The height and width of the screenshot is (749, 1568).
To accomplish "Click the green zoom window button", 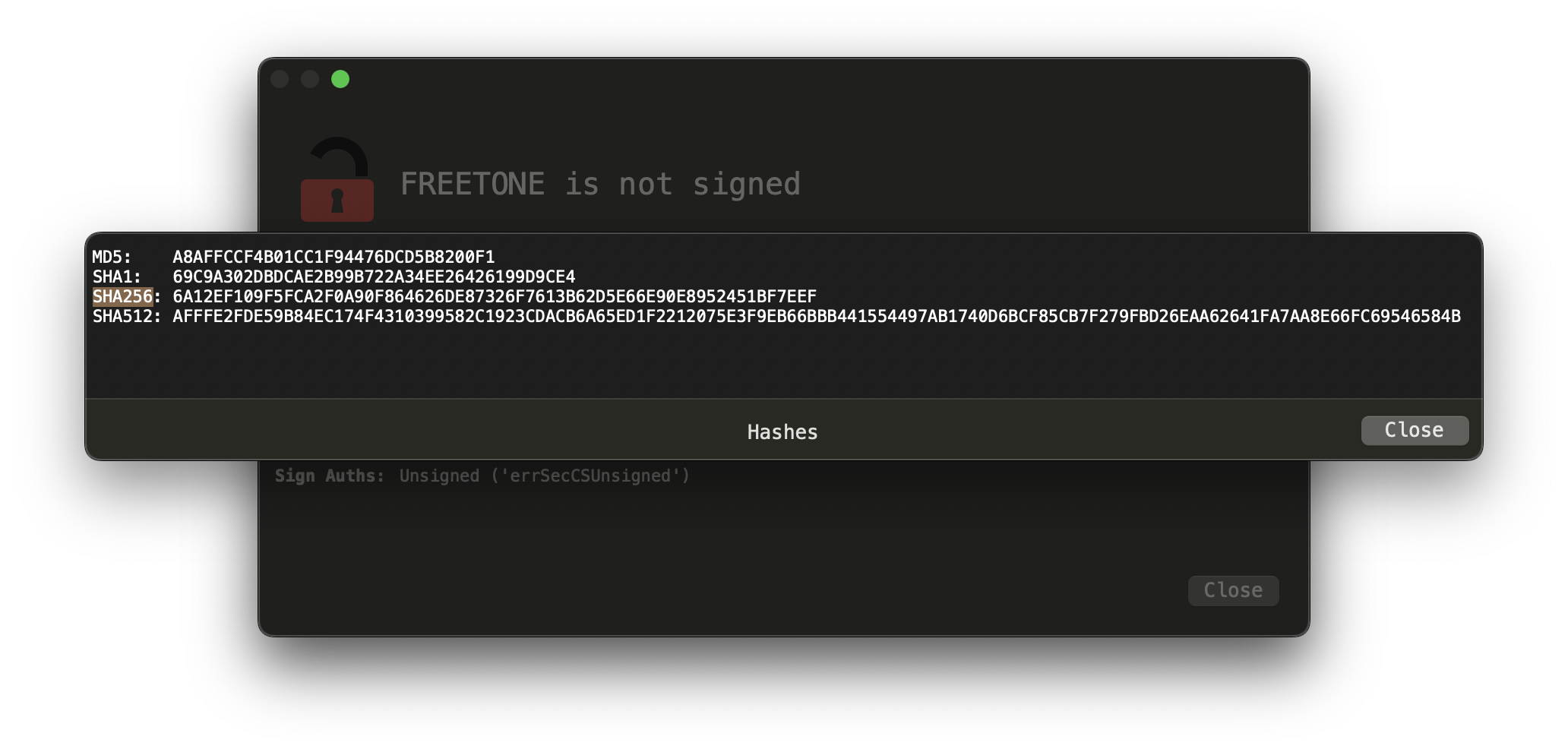I will point(340,79).
